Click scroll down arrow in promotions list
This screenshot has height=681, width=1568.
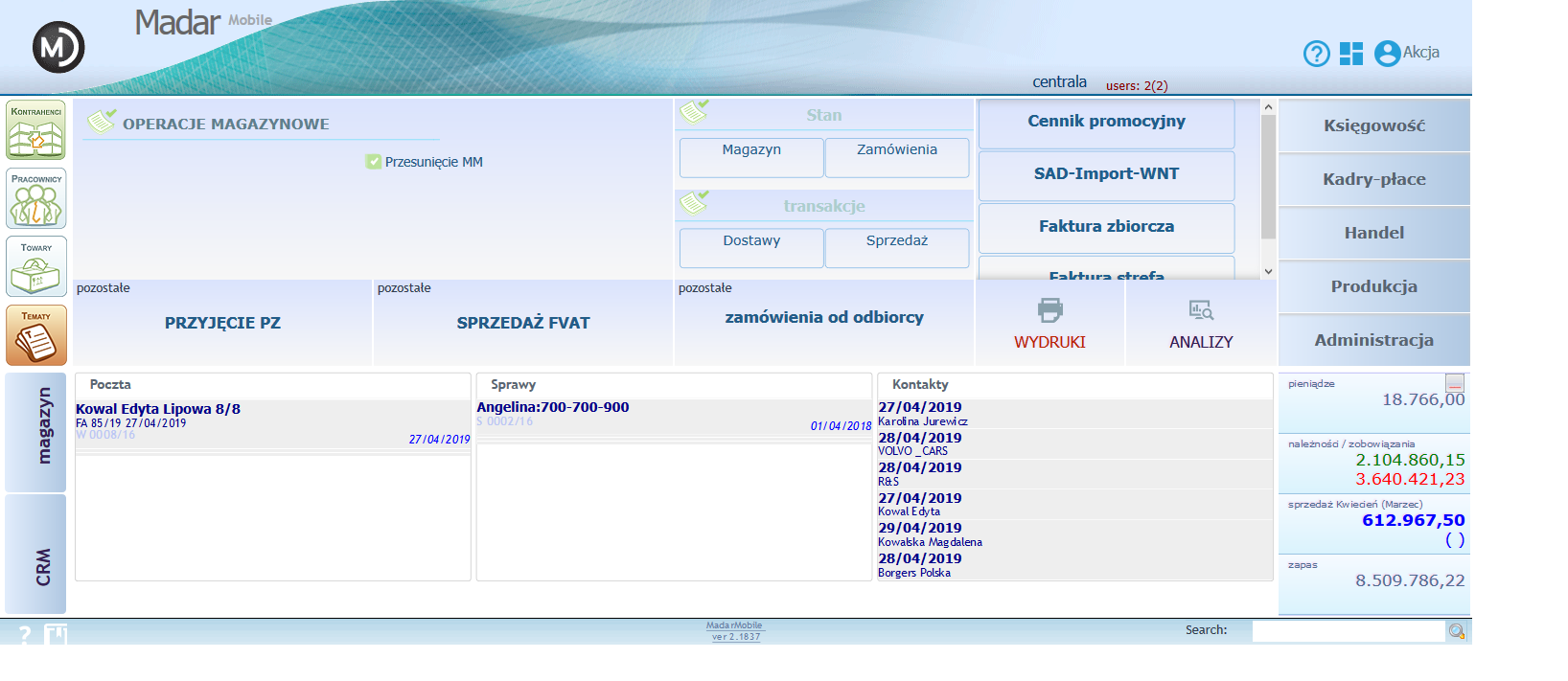[1268, 271]
